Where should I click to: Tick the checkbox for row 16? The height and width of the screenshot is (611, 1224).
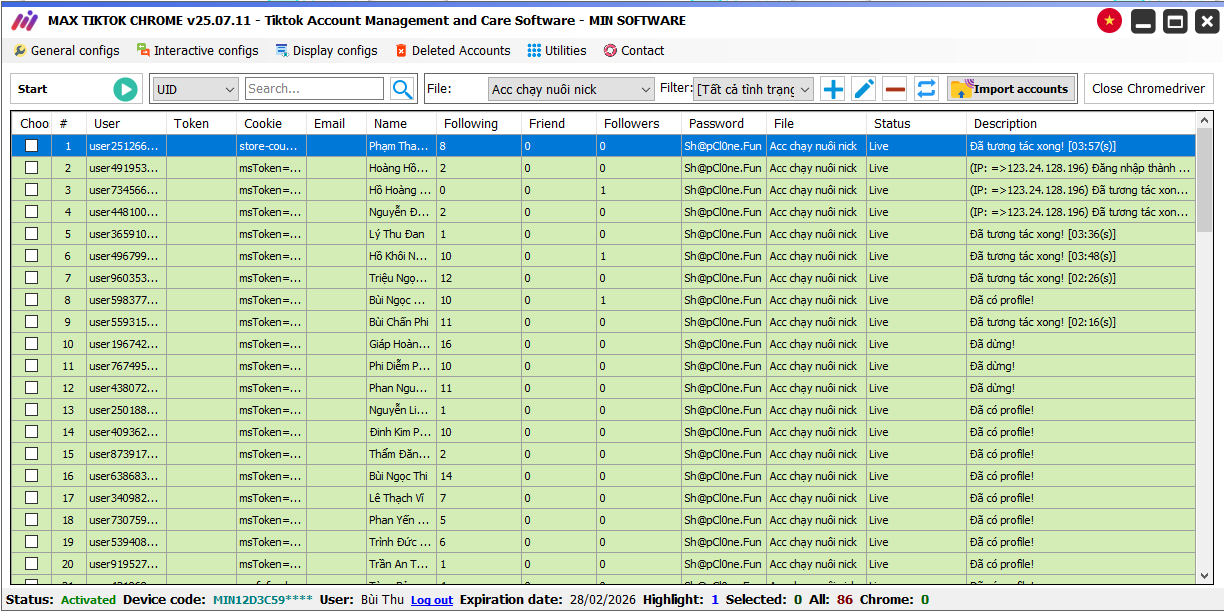pos(32,476)
